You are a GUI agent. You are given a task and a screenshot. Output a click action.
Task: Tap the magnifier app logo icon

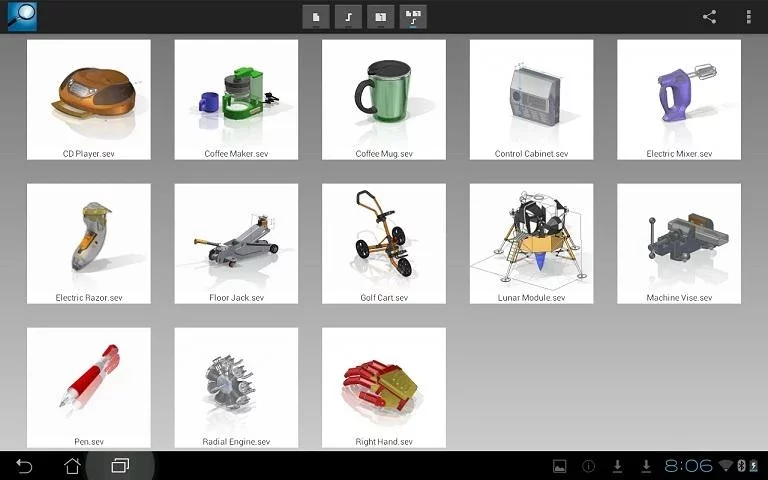pyautogui.click(x=22, y=17)
